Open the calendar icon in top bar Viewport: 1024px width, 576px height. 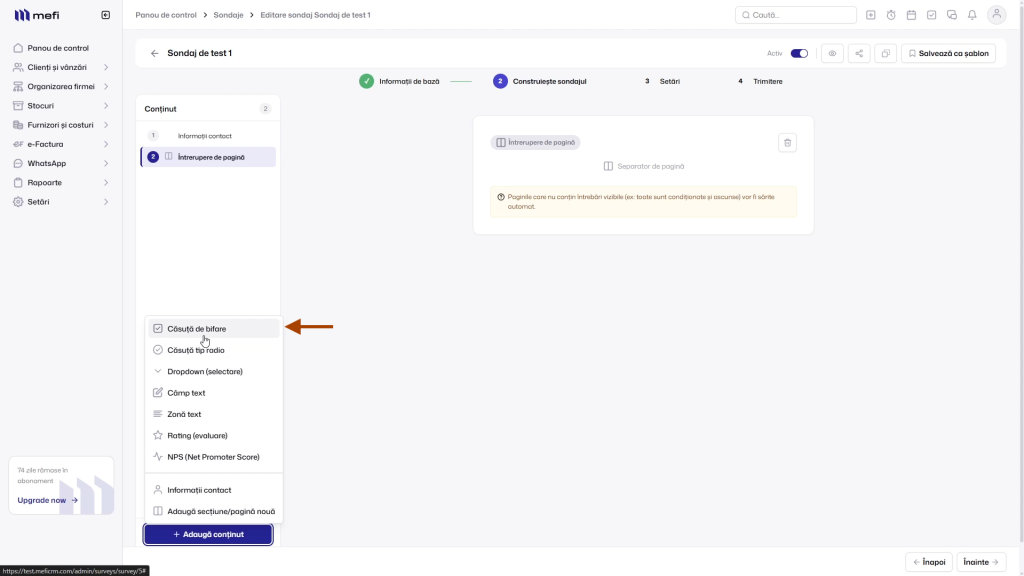[911, 14]
